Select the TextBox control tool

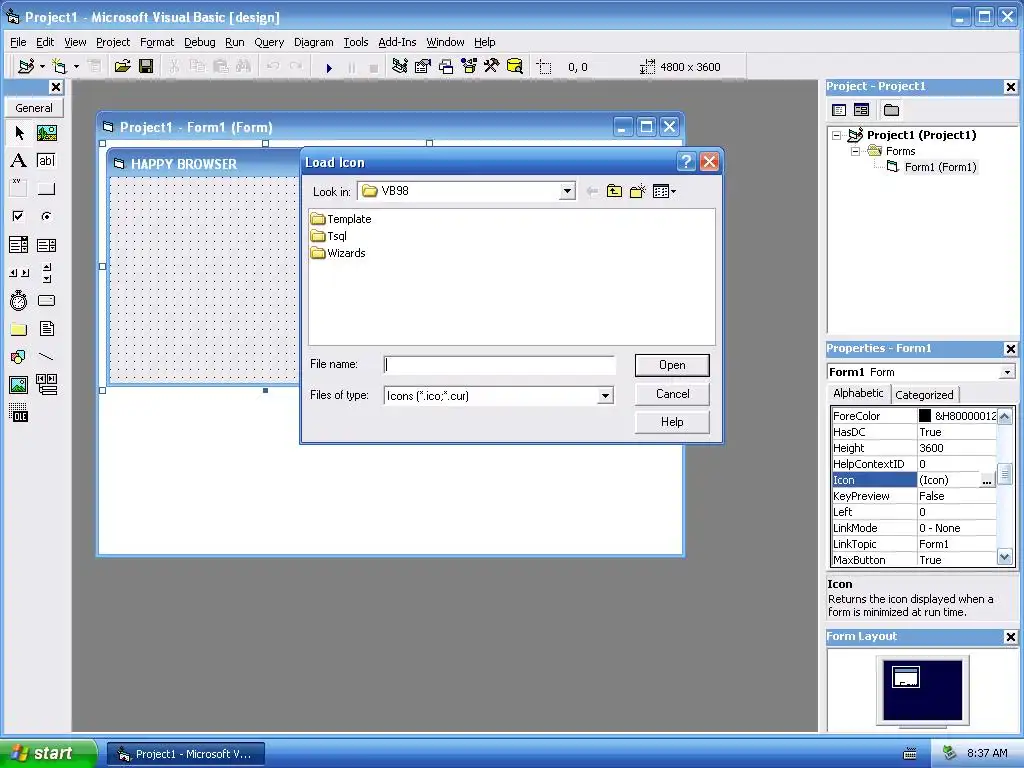click(46, 161)
